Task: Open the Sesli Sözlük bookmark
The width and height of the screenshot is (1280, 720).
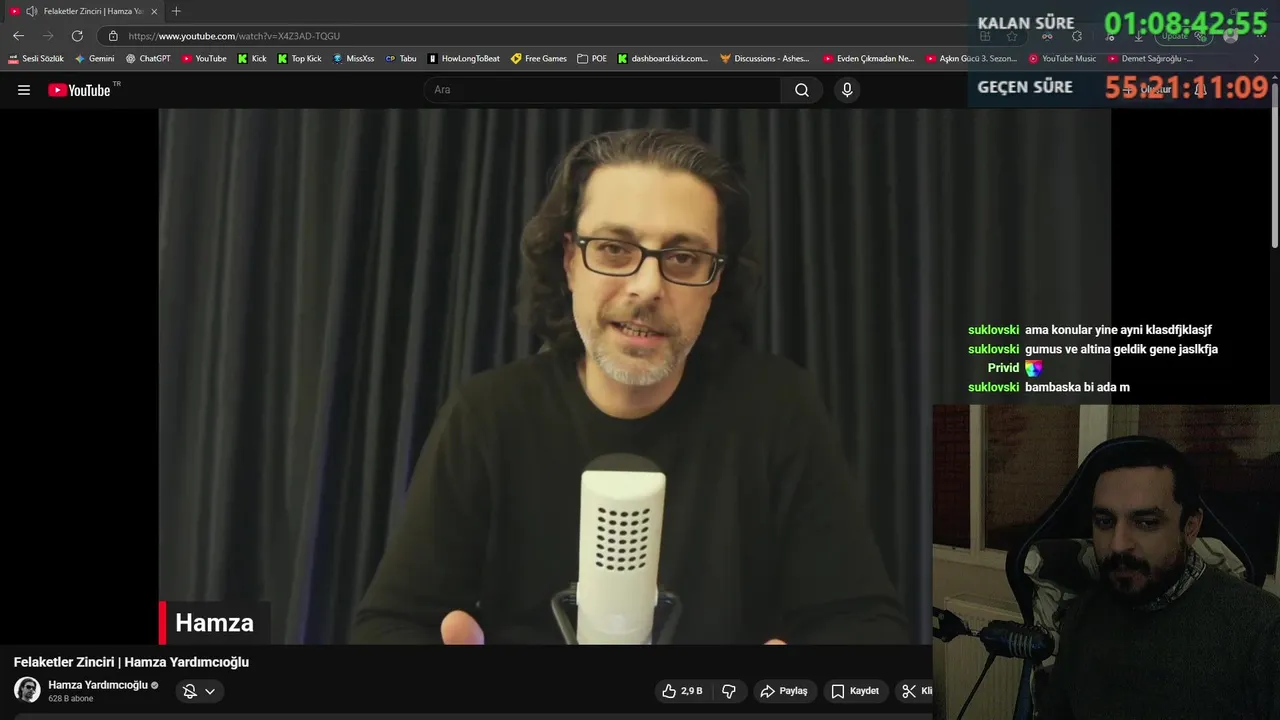Action: pyautogui.click(x=36, y=59)
